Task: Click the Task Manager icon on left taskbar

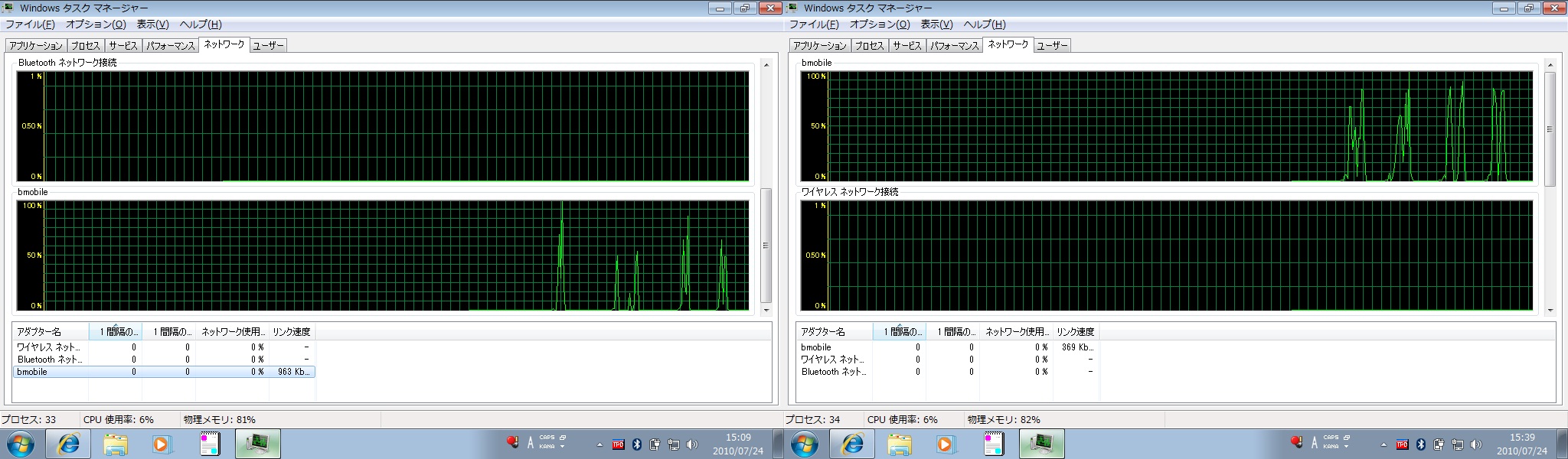Action: tap(257, 444)
